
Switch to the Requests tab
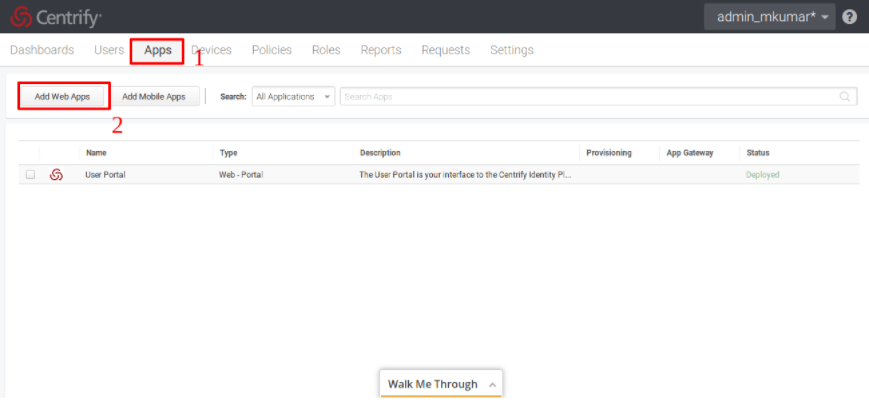click(446, 50)
